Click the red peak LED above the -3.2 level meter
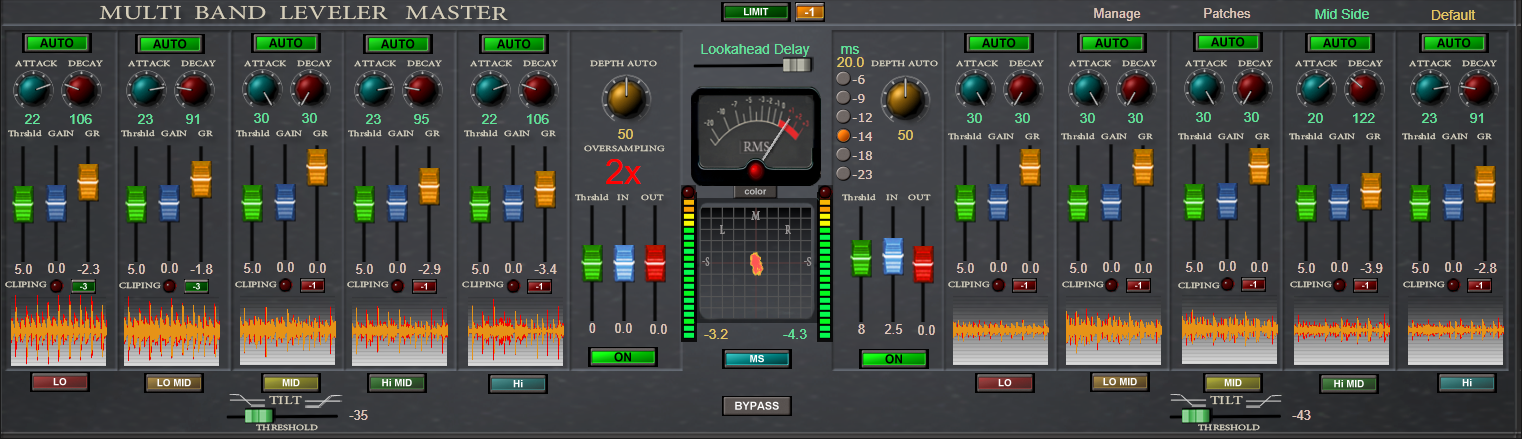The image size is (1522, 439). point(687,191)
